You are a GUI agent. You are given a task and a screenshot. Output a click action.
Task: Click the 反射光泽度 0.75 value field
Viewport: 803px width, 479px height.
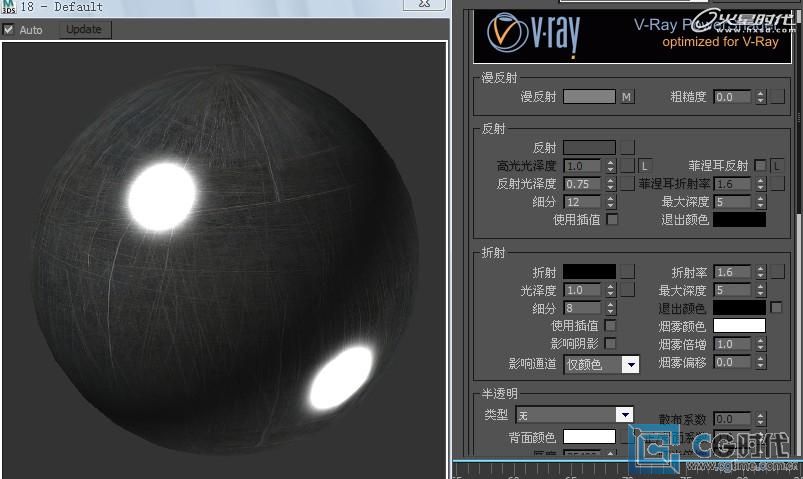[583, 184]
